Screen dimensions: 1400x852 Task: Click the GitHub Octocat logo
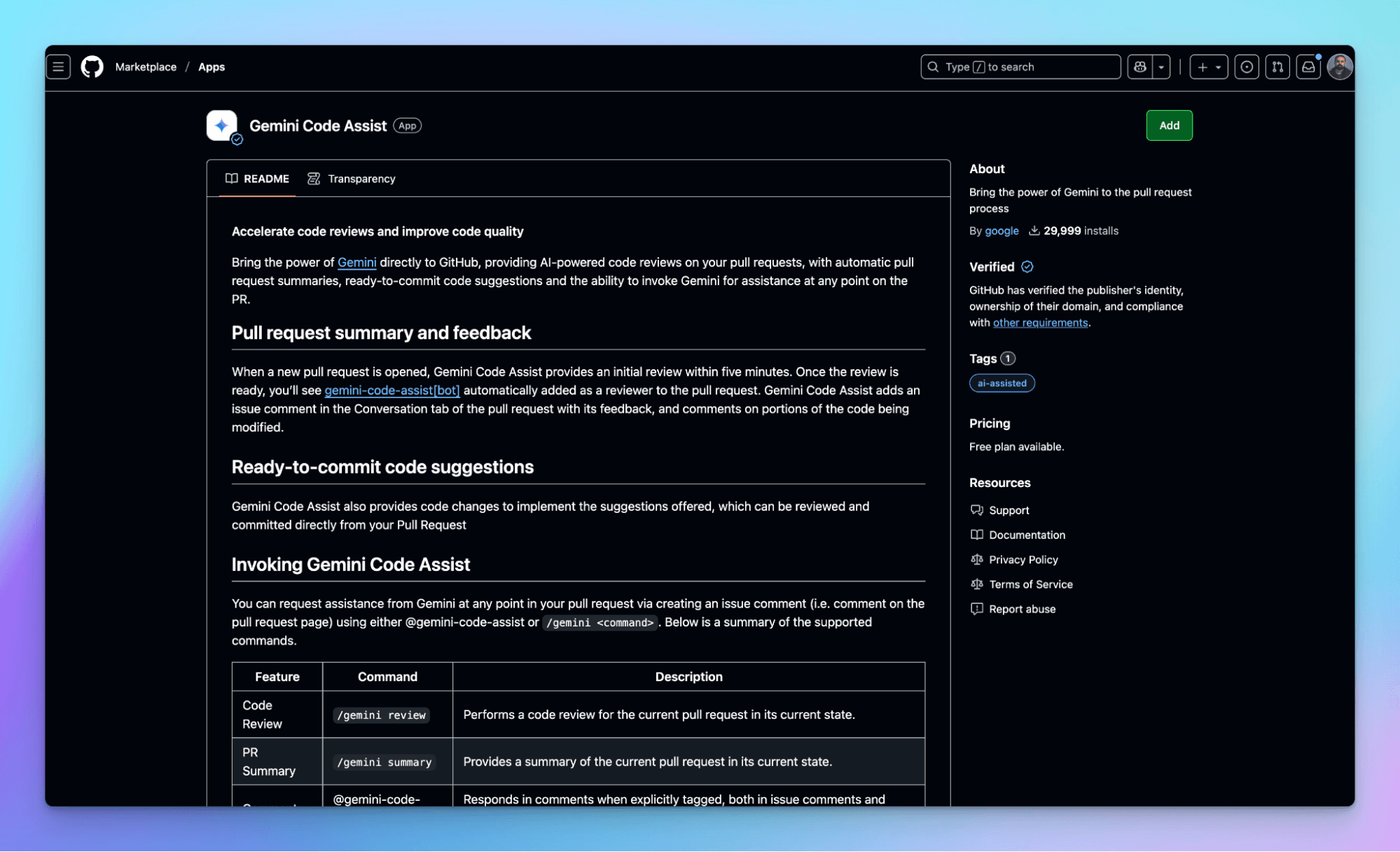point(92,67)
